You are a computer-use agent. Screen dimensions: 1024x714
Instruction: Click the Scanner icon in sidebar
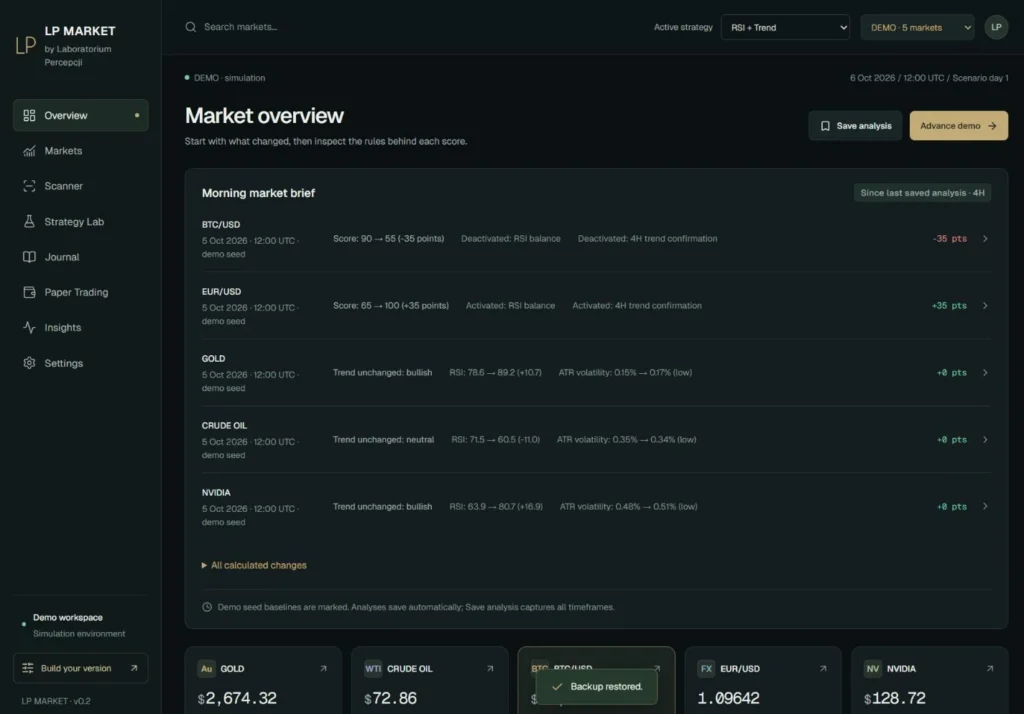click(29, 186)
